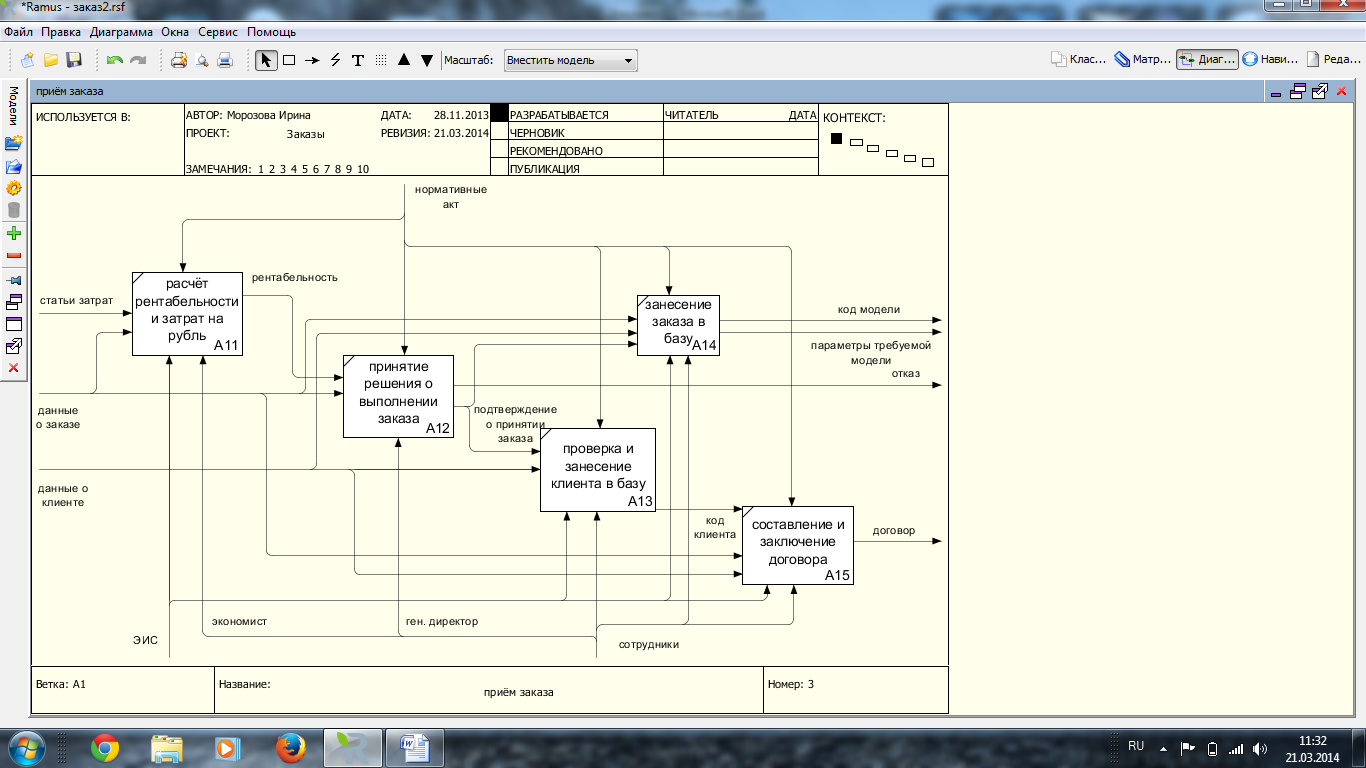
Task: Click sidebar cascade windows icon
Action: [x=14, y=302]
